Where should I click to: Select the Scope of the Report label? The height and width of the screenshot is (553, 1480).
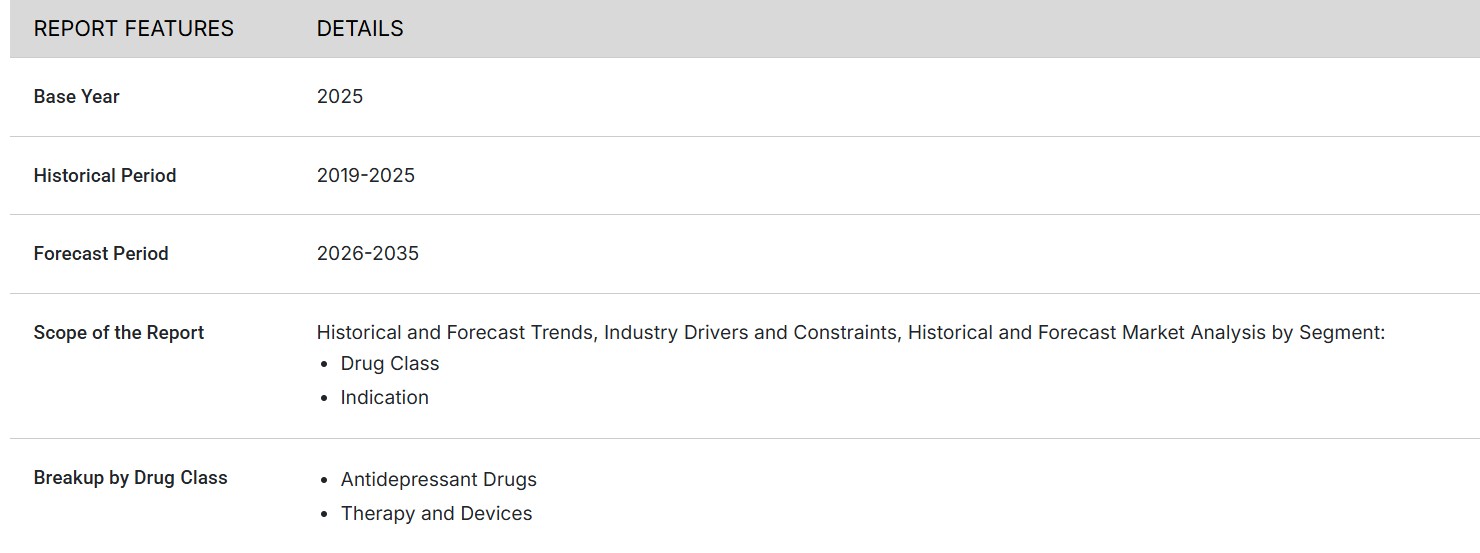pos(118,333)
